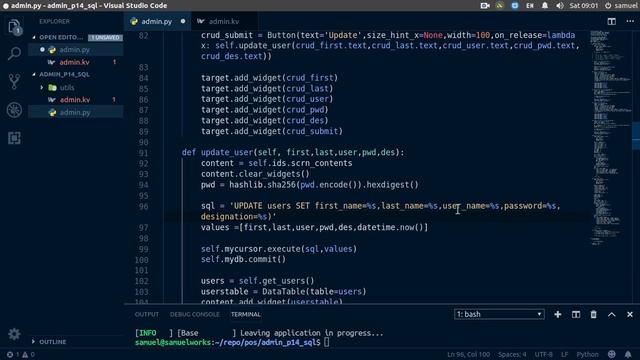Image resolution: width=640 pixels, height=360 pixels.
Task: Click the code minimap
Action: (x=611, y=138)
